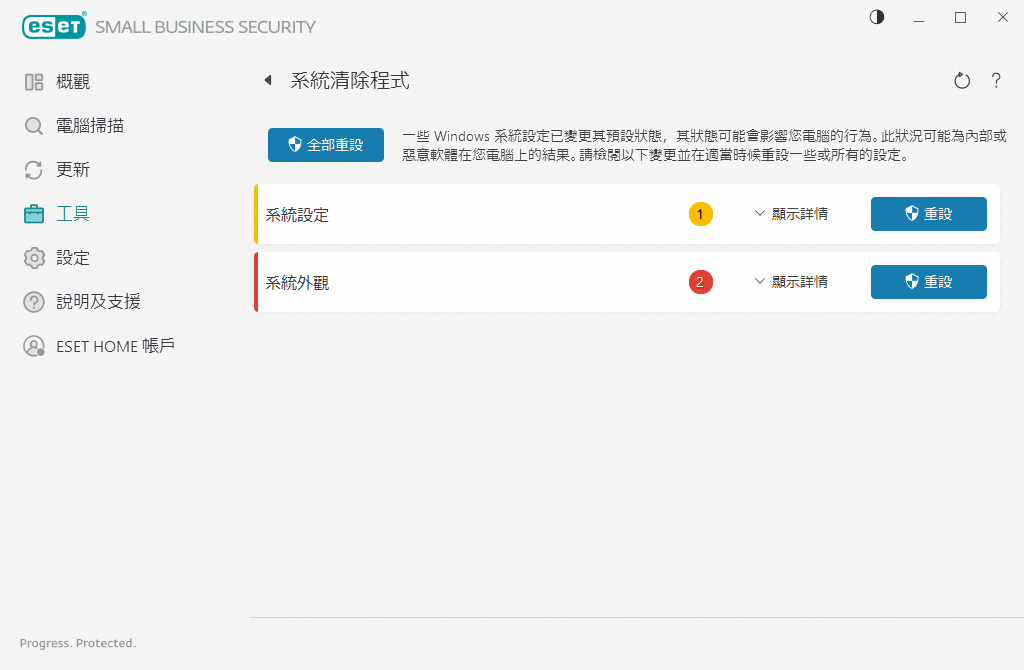Click the 更新 refresh arrows icon
The width and height of the screenshot is (1024, 670).
point(34,170)
